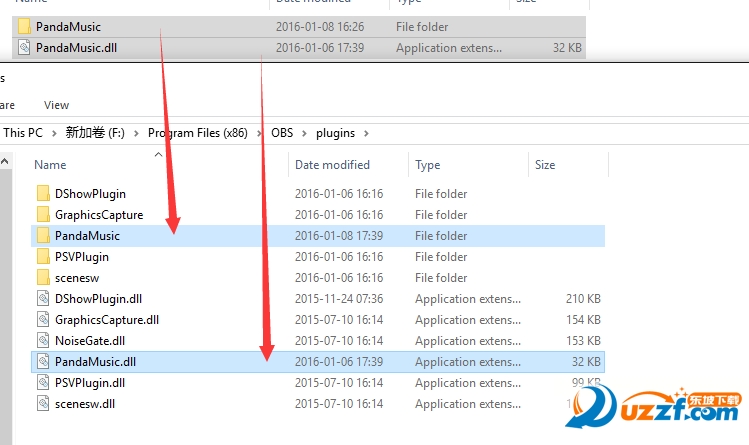Screen dimensions: 749x445
Task: Click PandaMusic.dll file icon in plugins list
Action: (x=43, y=362)
